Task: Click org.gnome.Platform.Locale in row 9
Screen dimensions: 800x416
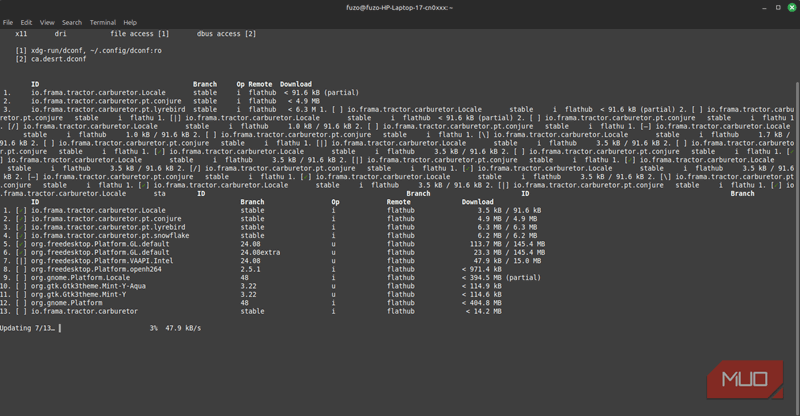Action: tap(81, 278)
